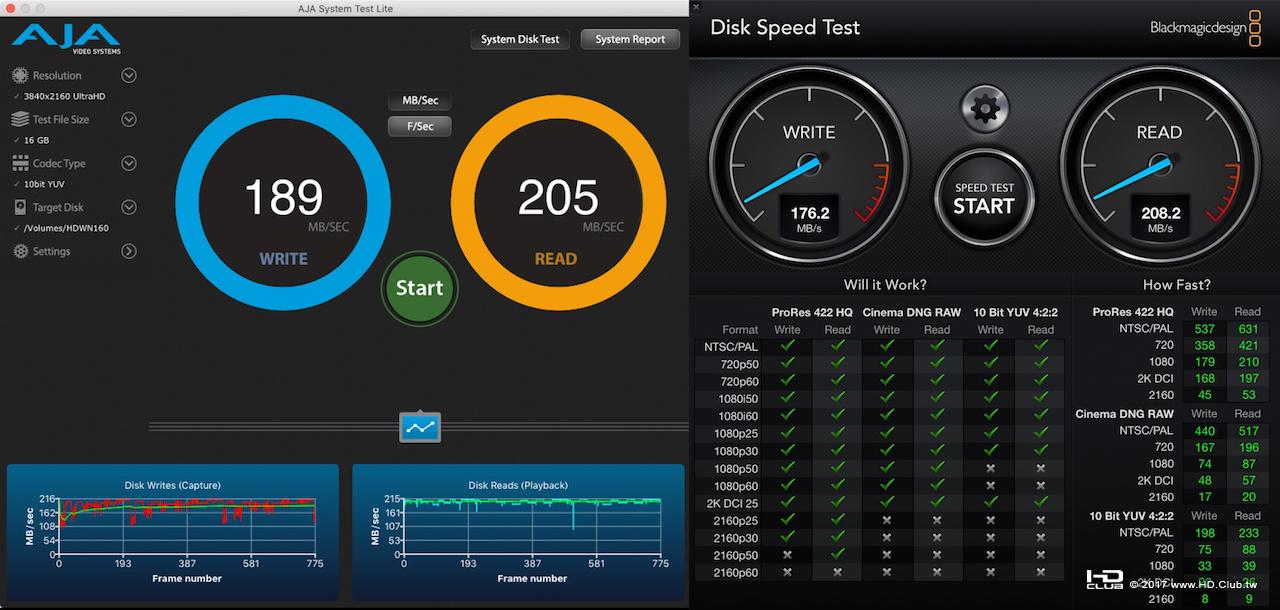Click the Resolution monitor icon in sidebar
The height and width of the screenshot is (610, 1280).
(20, 75)
